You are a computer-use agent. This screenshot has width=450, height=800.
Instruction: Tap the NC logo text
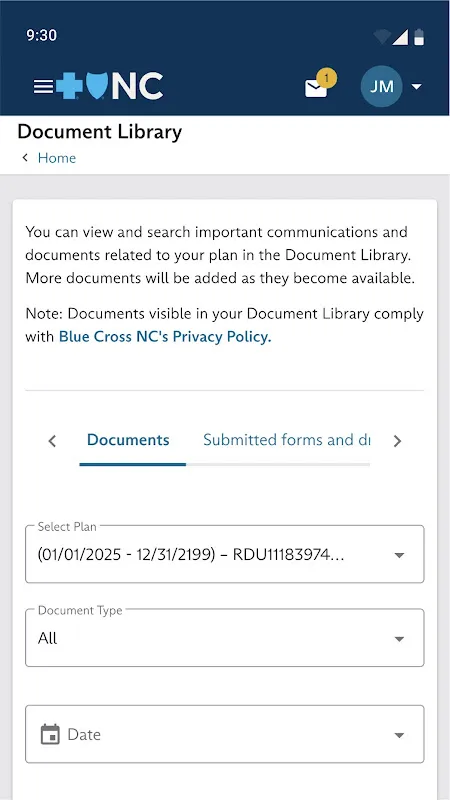(x=137, y=86)
